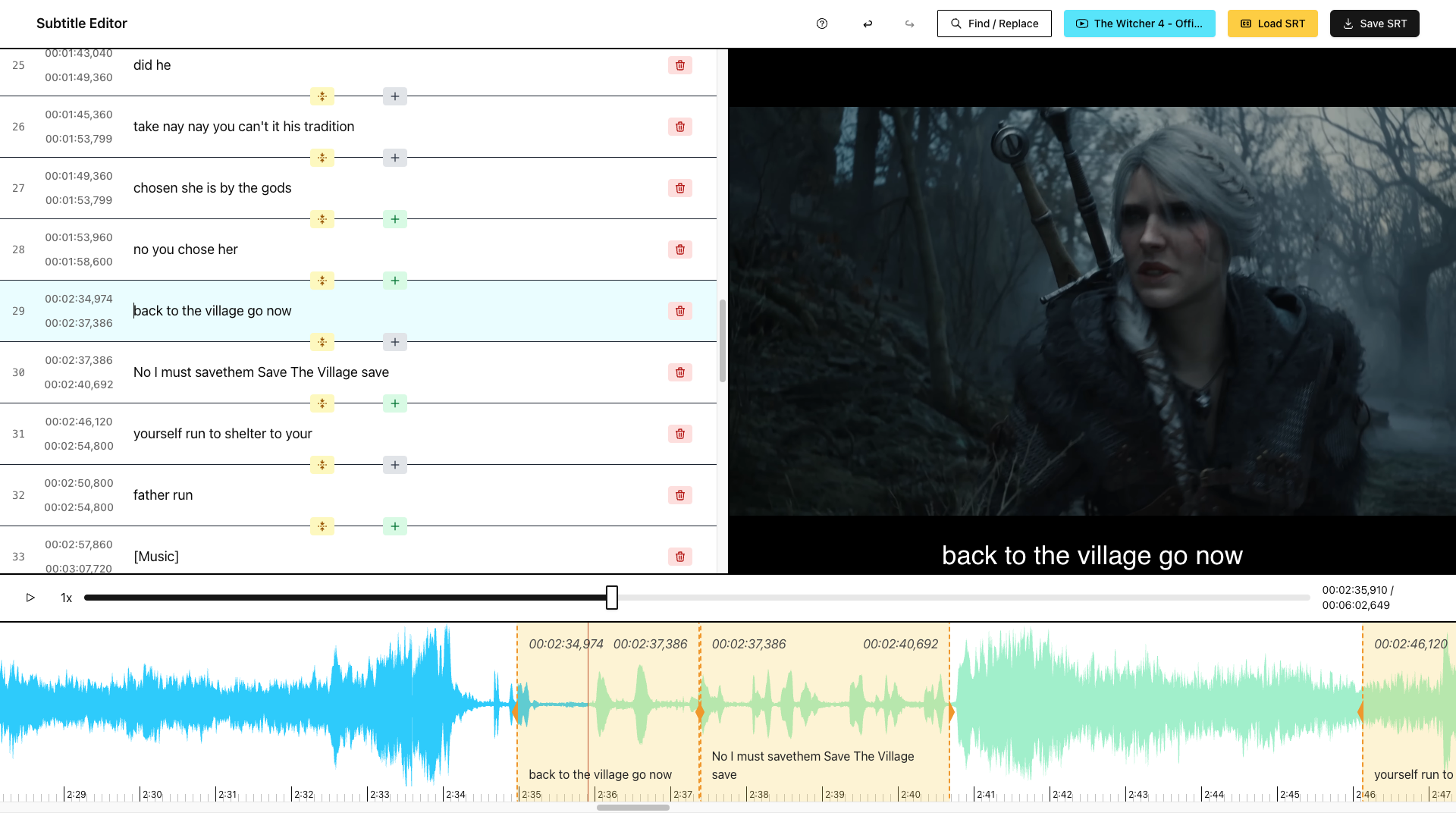Image resolution: width=1456 pixels, height=819 pixels.
Task: Delete subtitle 27 'chosen she is by the gods'
Action: point(680,188)
